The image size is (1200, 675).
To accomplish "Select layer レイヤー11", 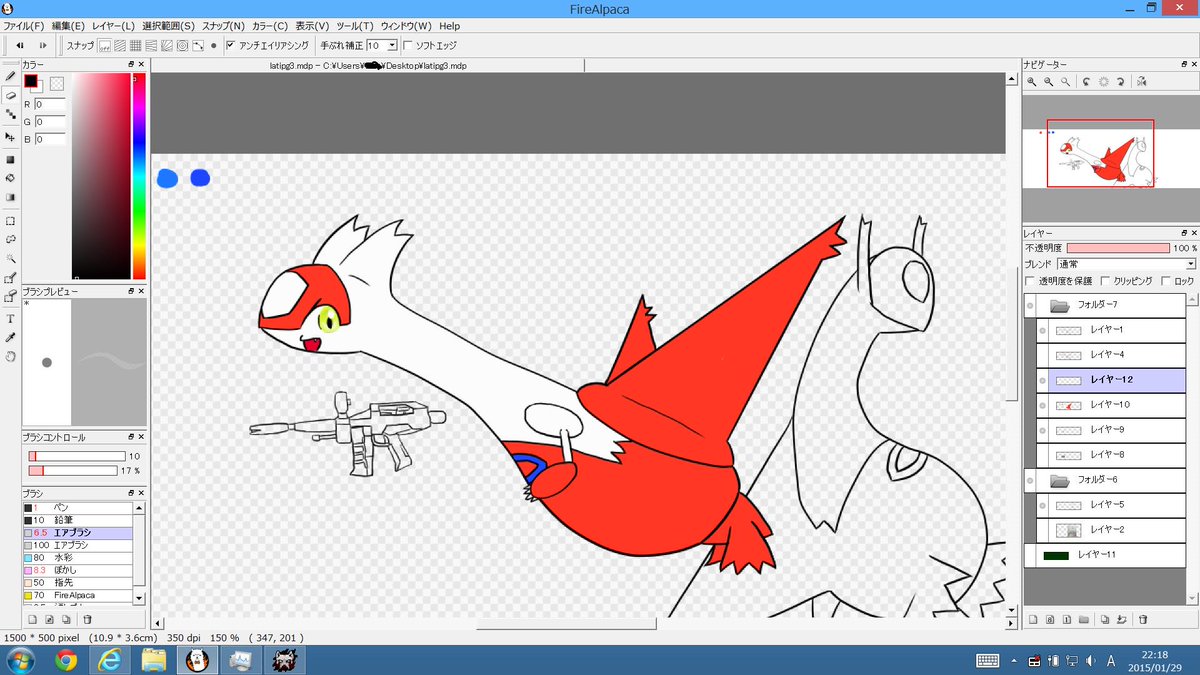I will click(x=1105, y=555).
